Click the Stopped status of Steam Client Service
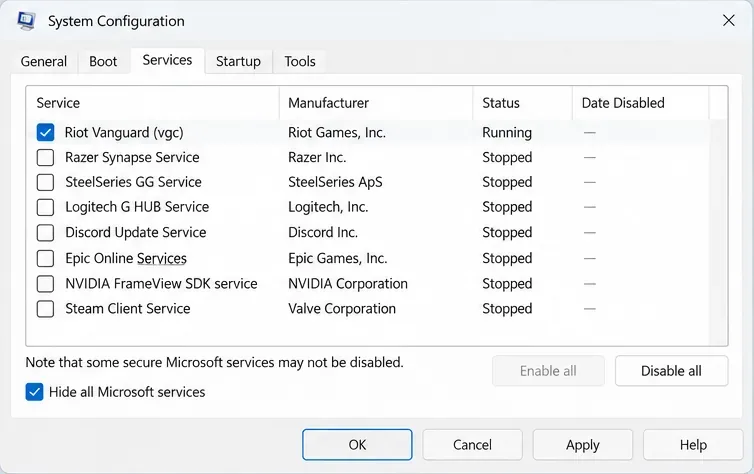 point(507,309)
